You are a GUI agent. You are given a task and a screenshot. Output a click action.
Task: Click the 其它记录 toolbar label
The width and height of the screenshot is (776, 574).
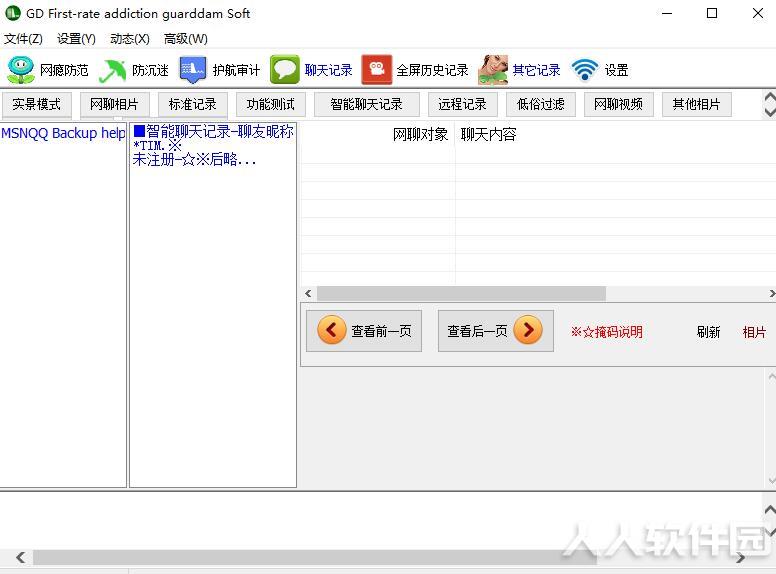(x=536, y=70)
